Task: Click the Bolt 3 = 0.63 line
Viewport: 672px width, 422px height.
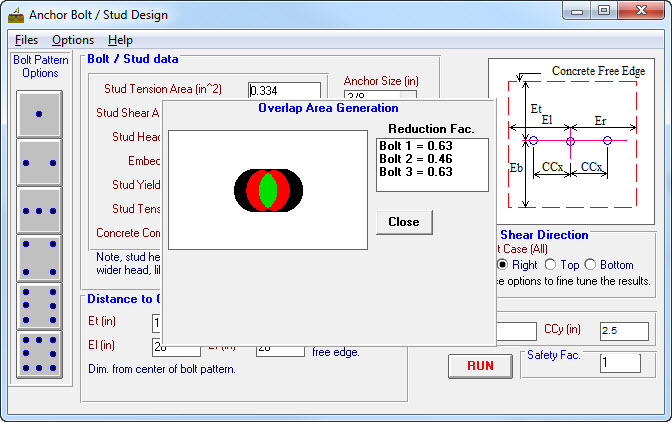Action: (416, 172)
